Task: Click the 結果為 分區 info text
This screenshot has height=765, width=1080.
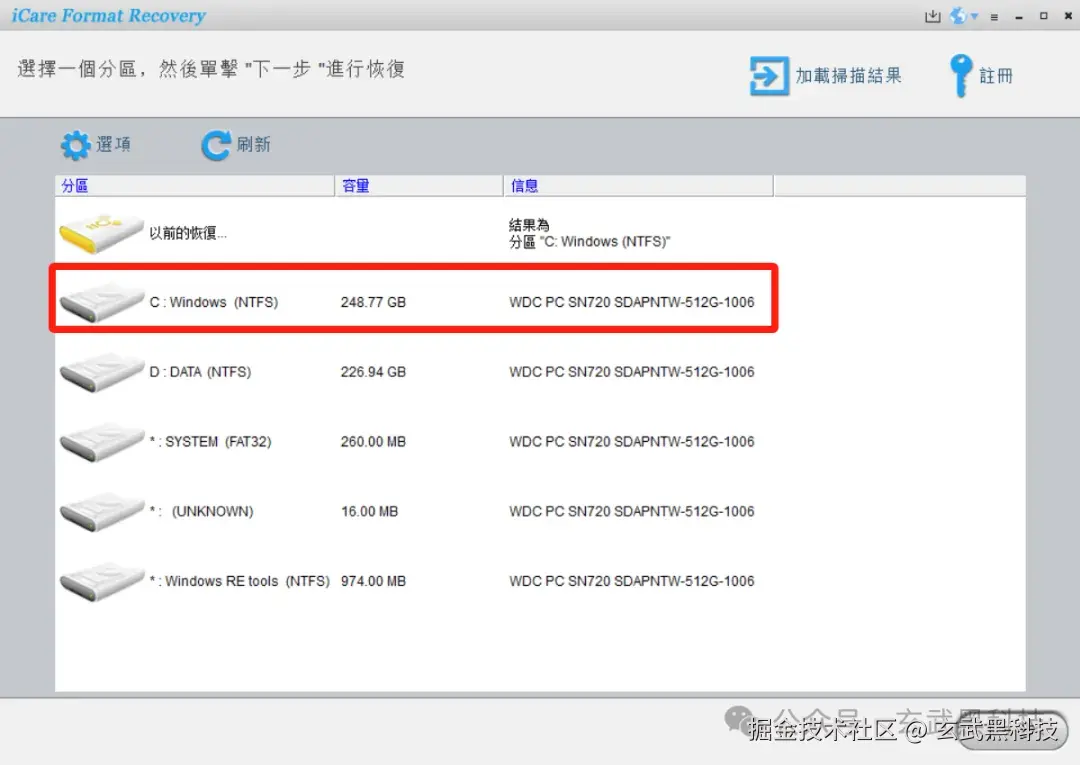Action: pyautogui.click(x=590, y=233)
